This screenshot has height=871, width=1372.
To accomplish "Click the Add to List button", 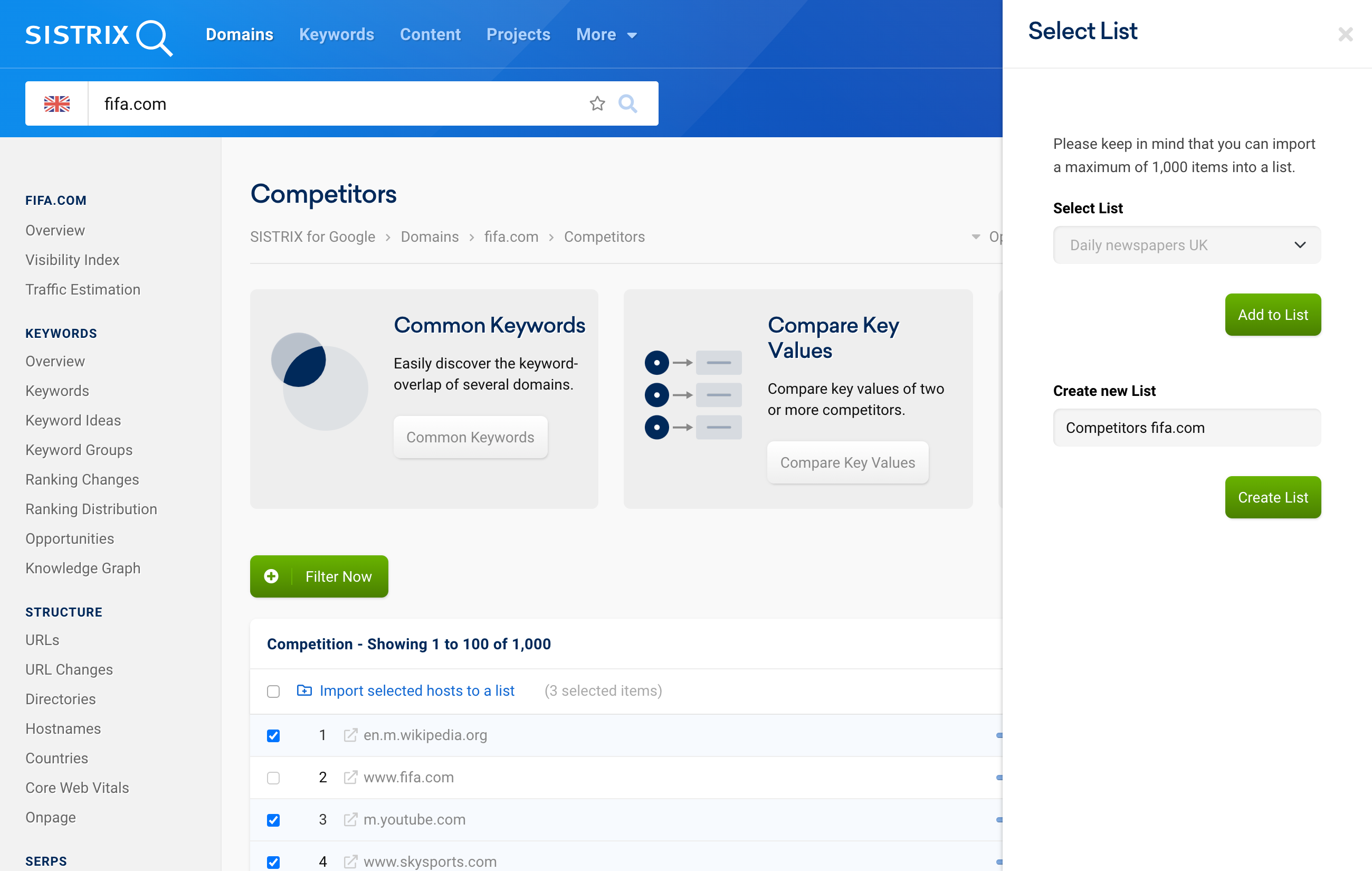I will click(x=1273, y=315).
